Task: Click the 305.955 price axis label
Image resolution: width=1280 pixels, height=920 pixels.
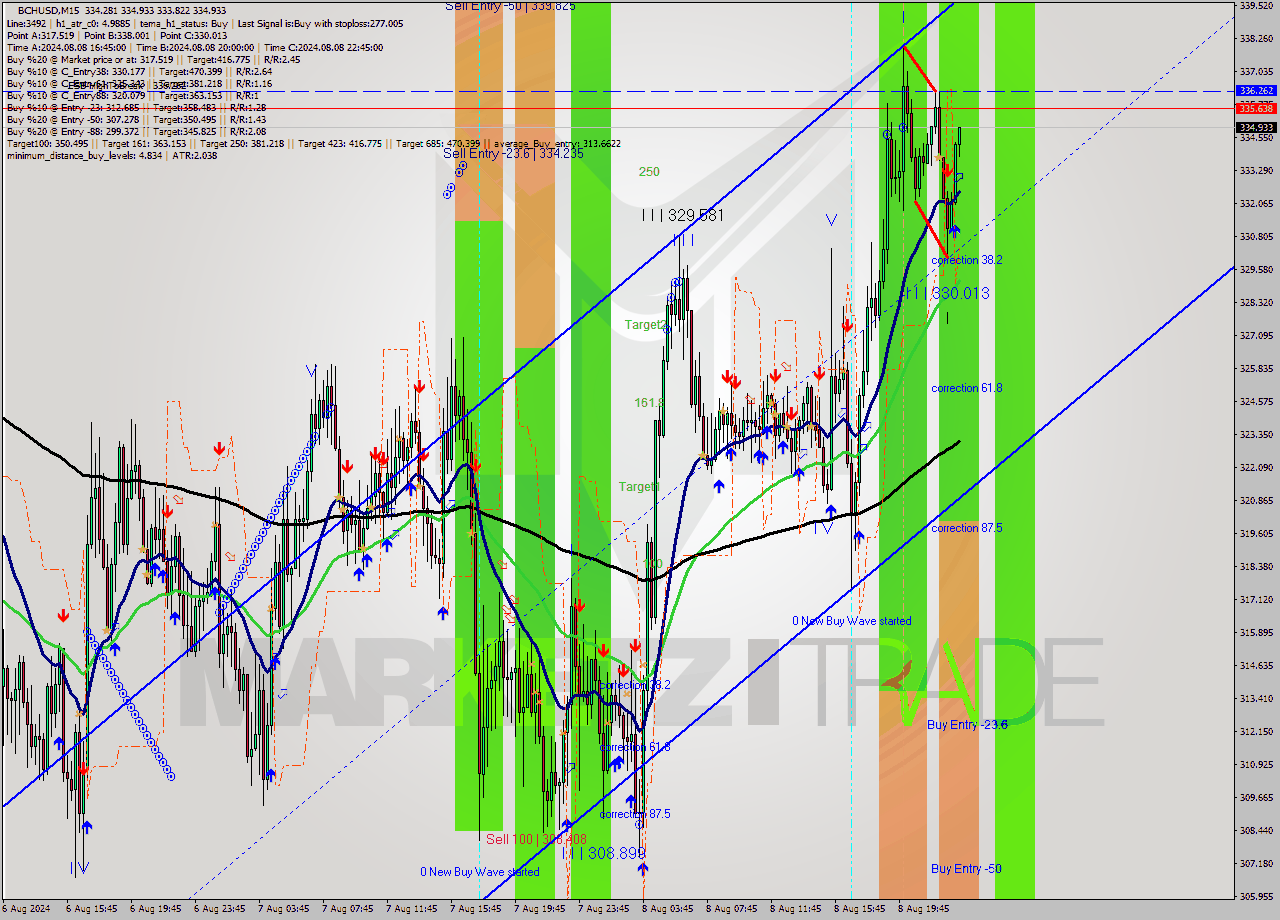Action: 1256,897
